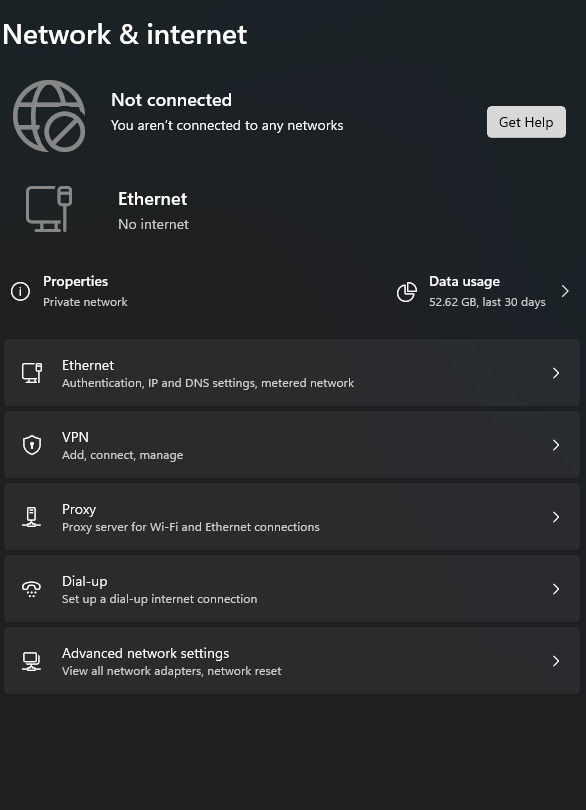
Task: Click the Ethernet No internet status label
Action: [x=153, y=224]
